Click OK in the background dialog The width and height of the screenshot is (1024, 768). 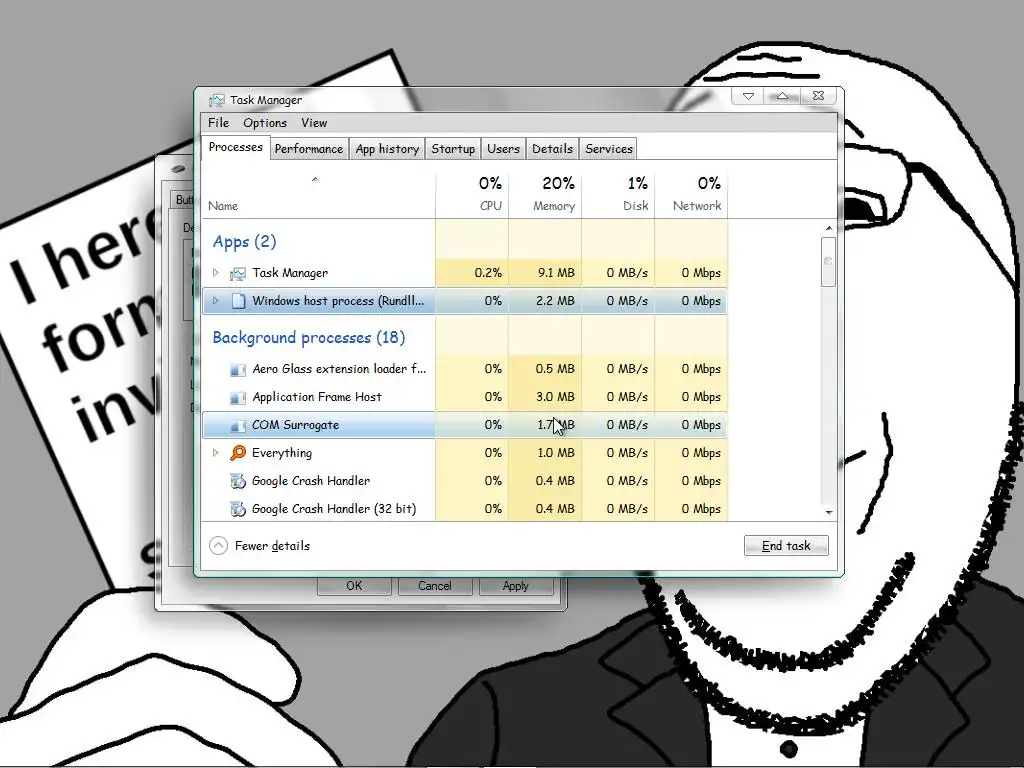click(354, 586)
